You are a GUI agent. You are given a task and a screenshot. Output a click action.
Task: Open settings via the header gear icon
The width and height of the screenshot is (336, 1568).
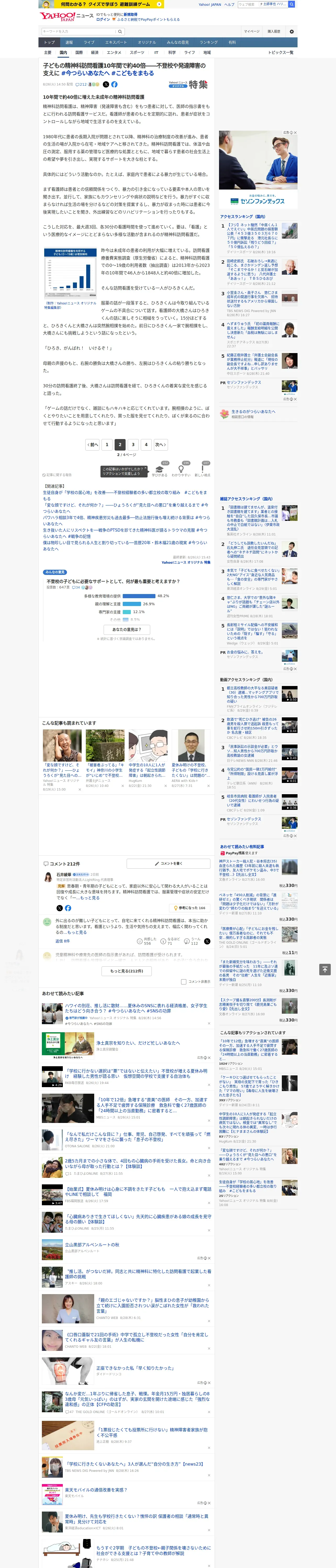tap(291, 32)
